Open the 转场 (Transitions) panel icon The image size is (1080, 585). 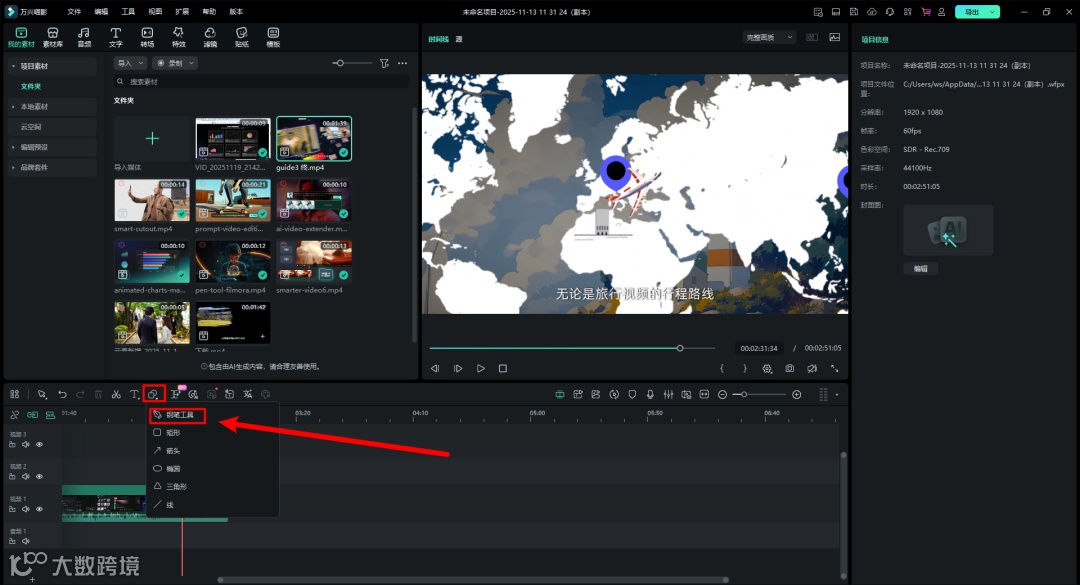tap(147, 37)
